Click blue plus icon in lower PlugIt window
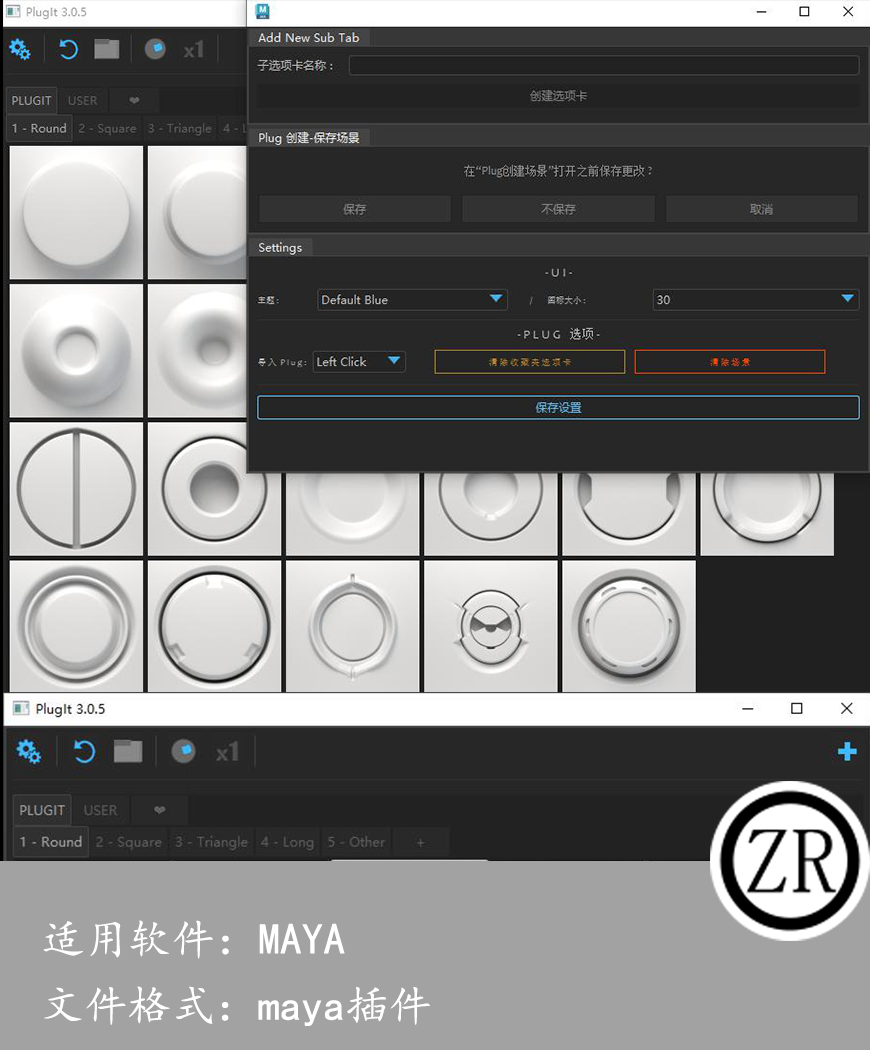 point(846,752)
